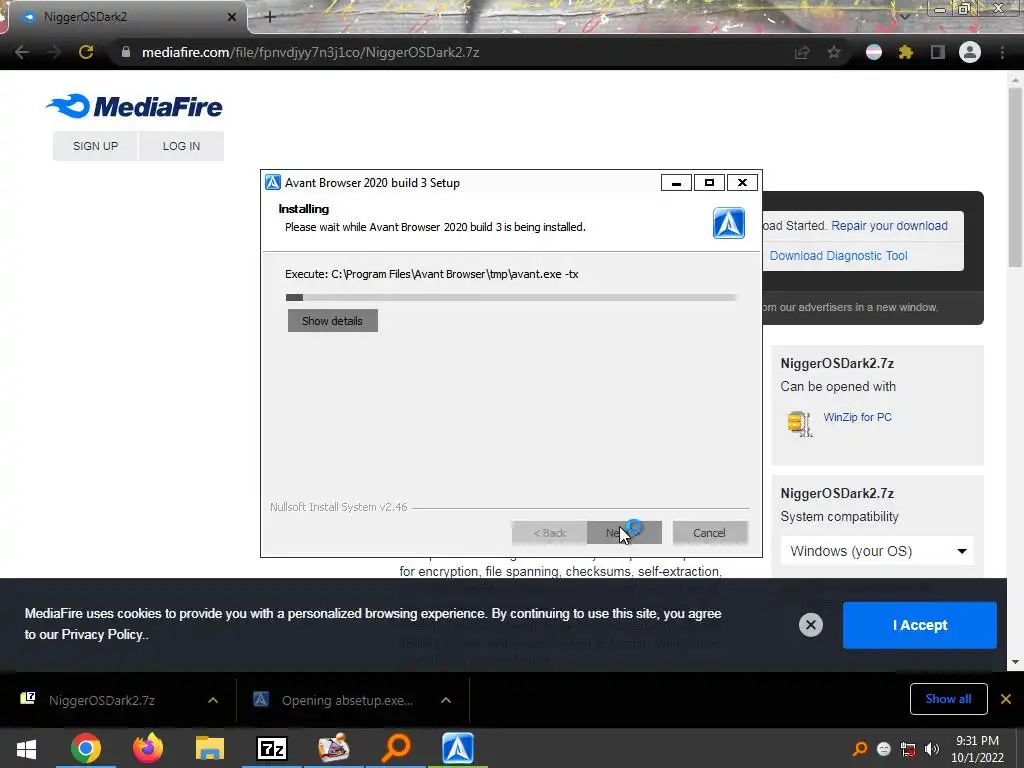Open 7-Zip from the taskbar
This screenshot has width=1024, height=768.
tap(272, 748)
